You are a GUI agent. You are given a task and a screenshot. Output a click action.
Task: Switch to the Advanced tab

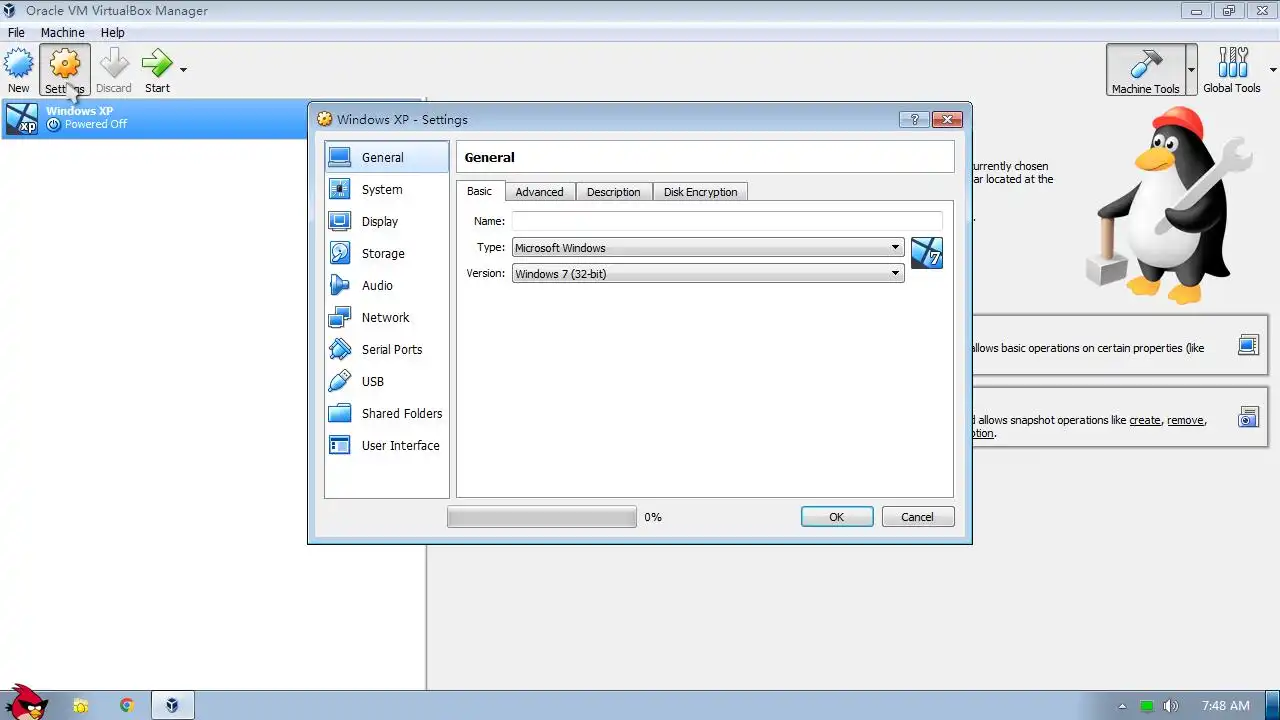click(539, 192)
